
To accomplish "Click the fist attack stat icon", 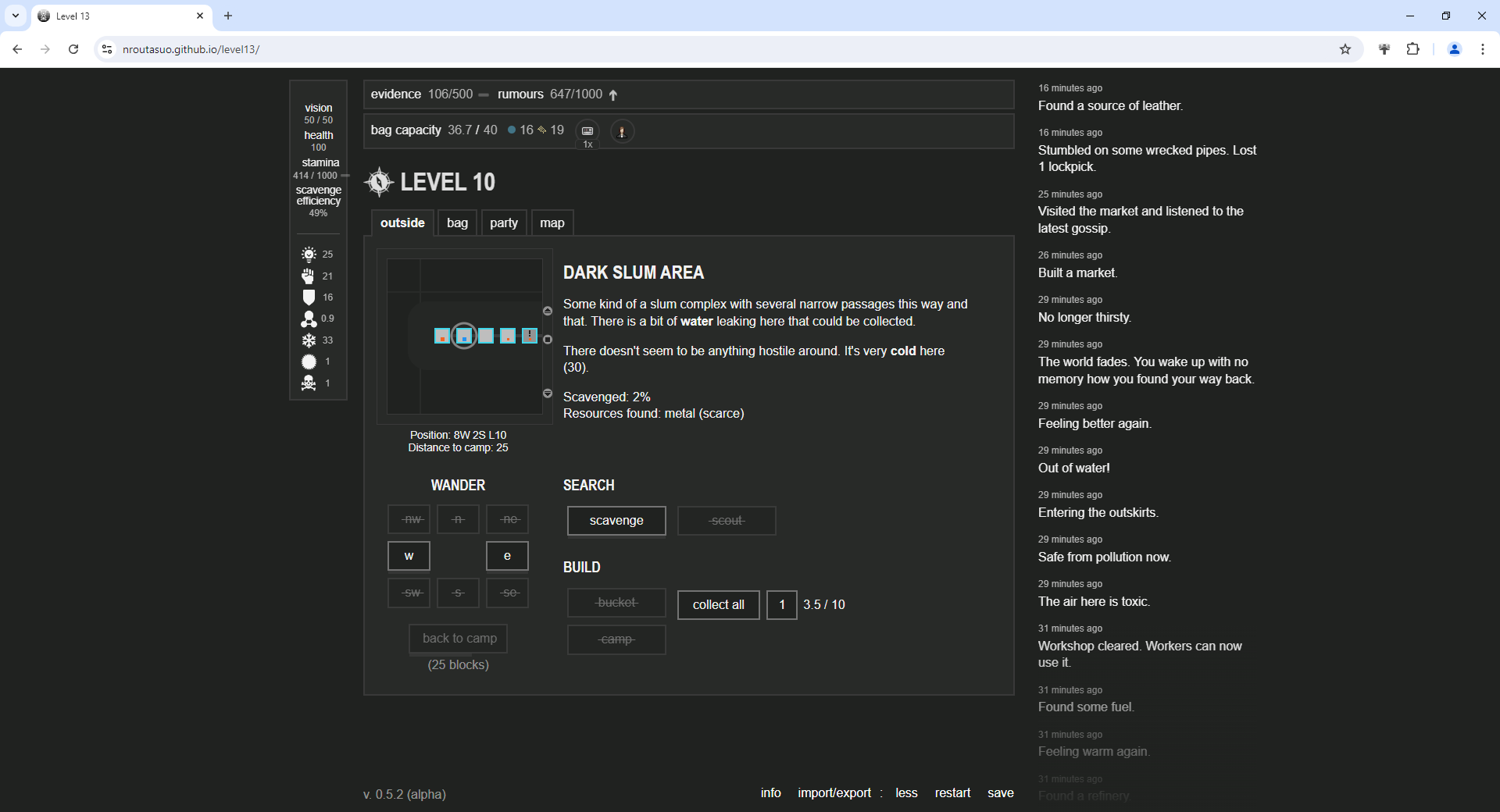I will [x=309, y=276].
